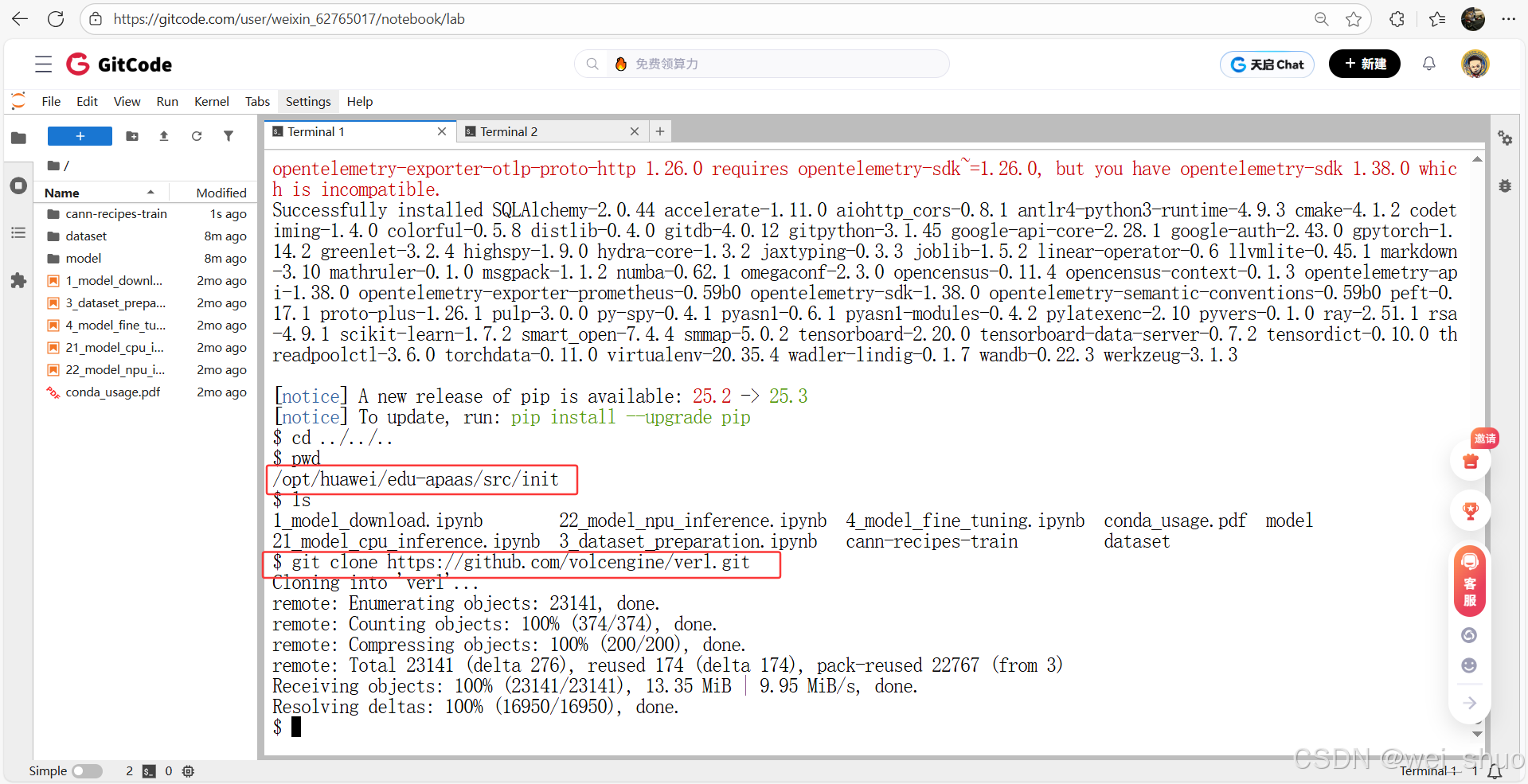Open the Run menu
The image size is (1528, 784).
[x=167, y=102]
